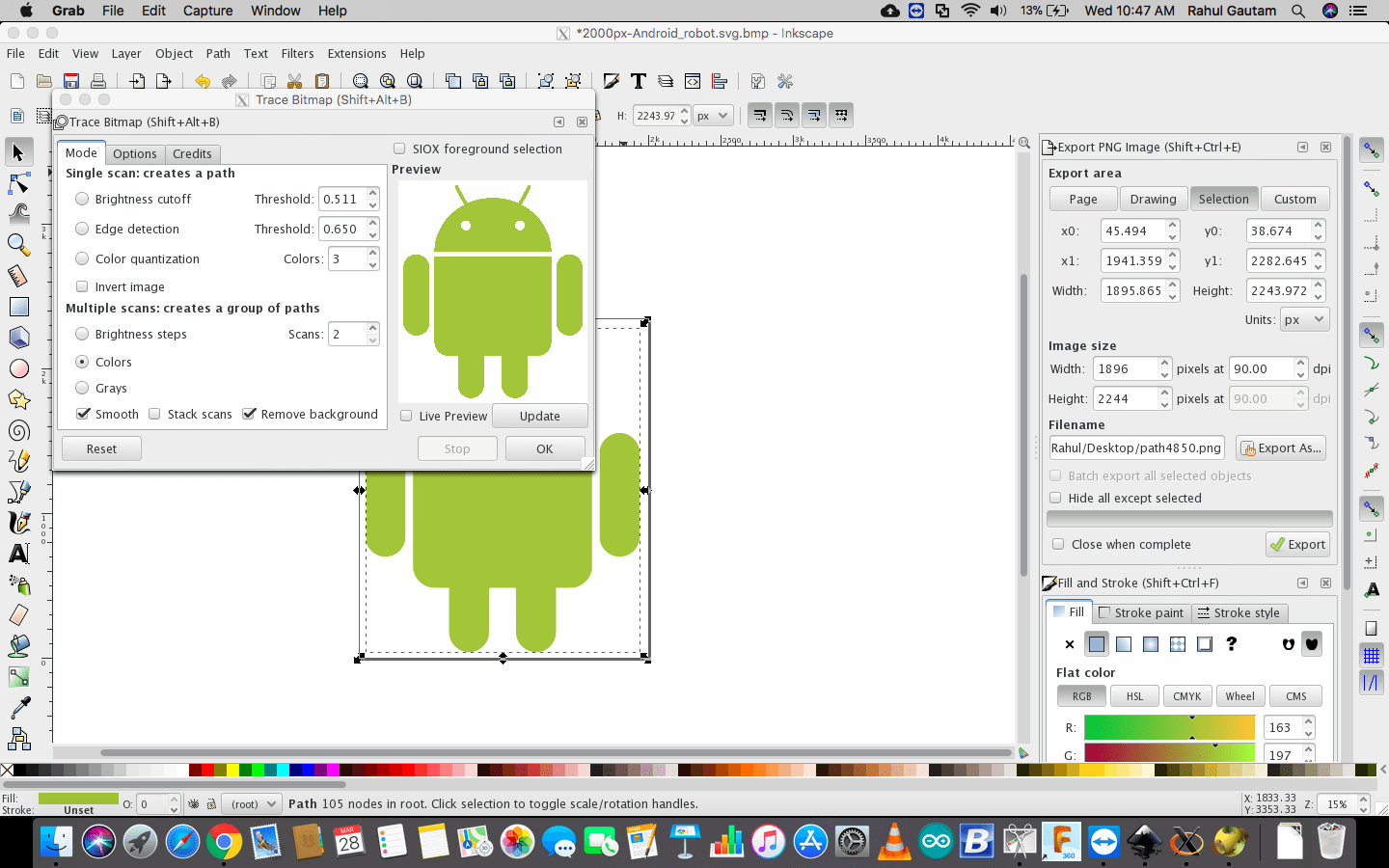Adjust the Colors count stepper
This screenshot has height=868, width=1389.
pos(373,258)
